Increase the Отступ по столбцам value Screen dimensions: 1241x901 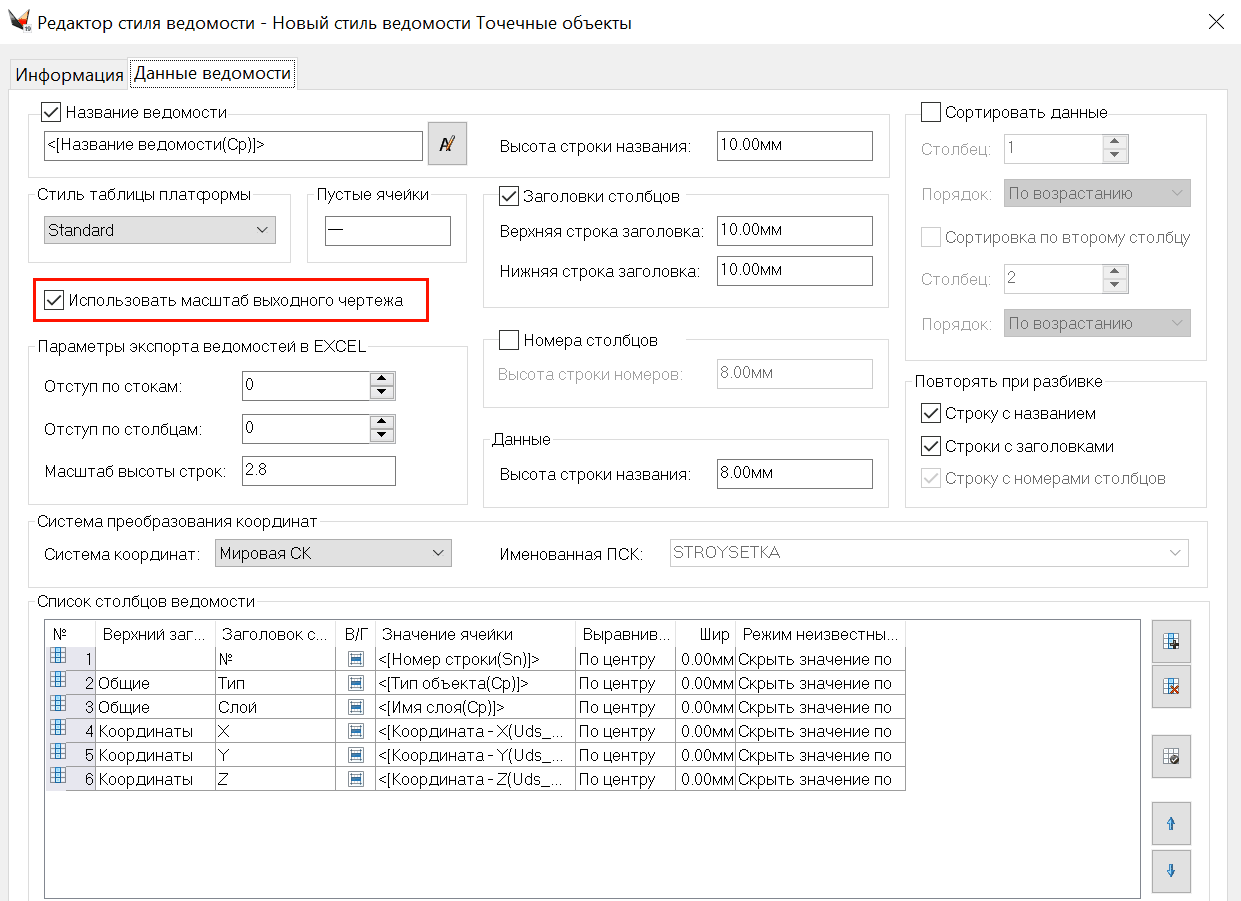tap(381, 422)
